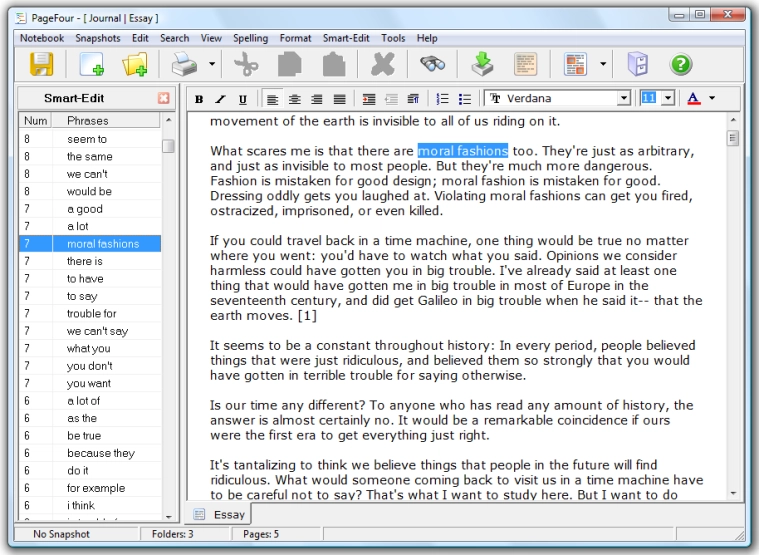Toggle bold formatting

click(x=198, y=99)
